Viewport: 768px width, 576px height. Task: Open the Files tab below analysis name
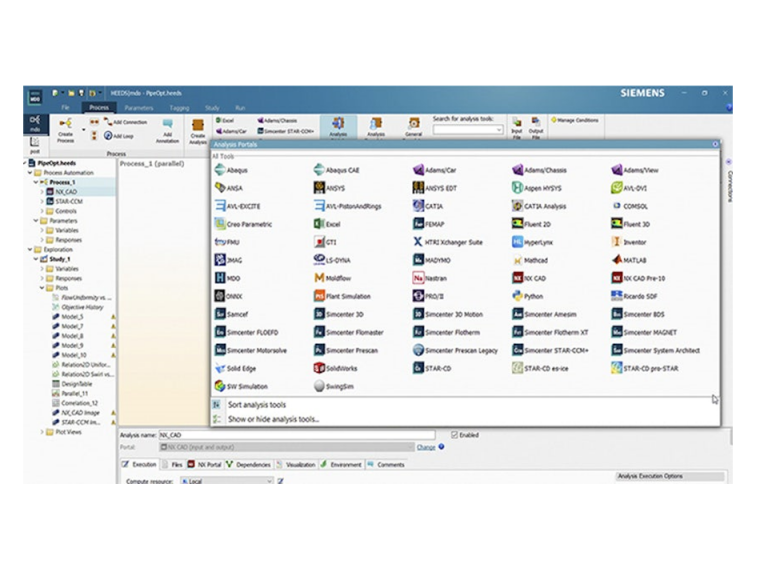pos(173,464)
